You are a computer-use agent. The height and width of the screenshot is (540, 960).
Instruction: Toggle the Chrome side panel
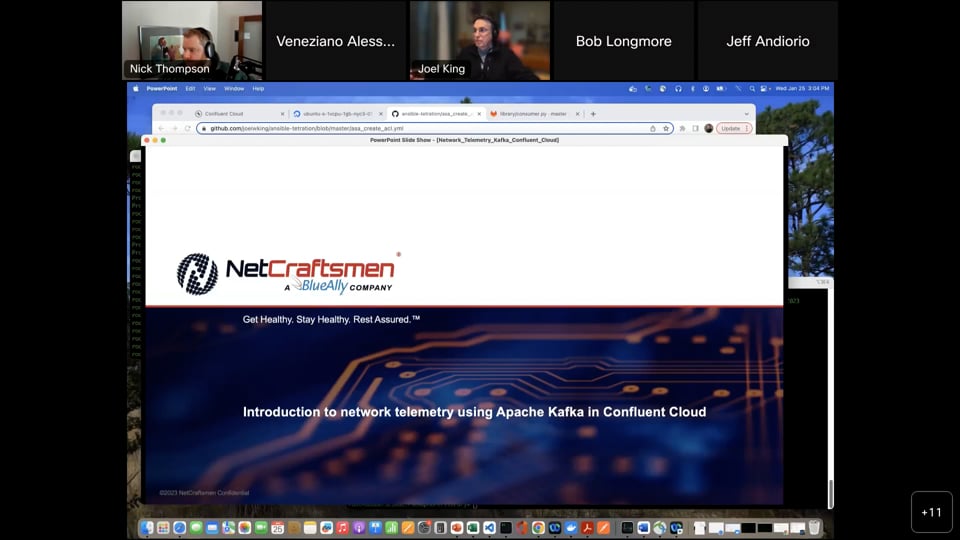(x=696, y=129)
